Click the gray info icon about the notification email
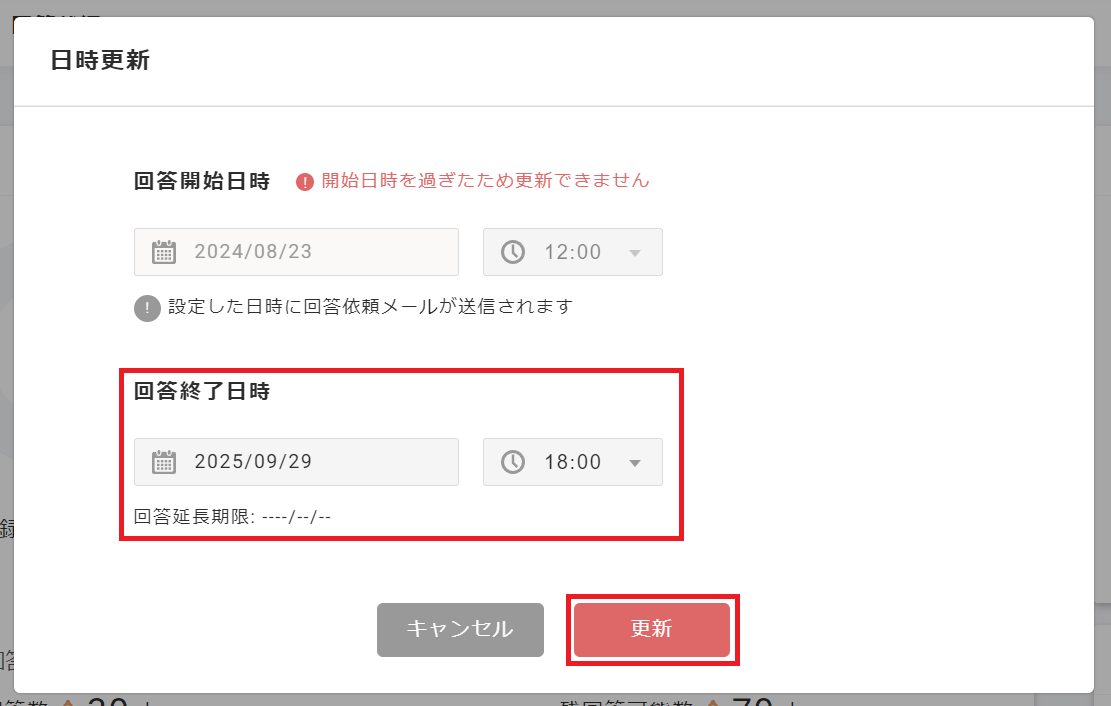The height and width of the screenshot is (706, 1111). coord(146,308)
